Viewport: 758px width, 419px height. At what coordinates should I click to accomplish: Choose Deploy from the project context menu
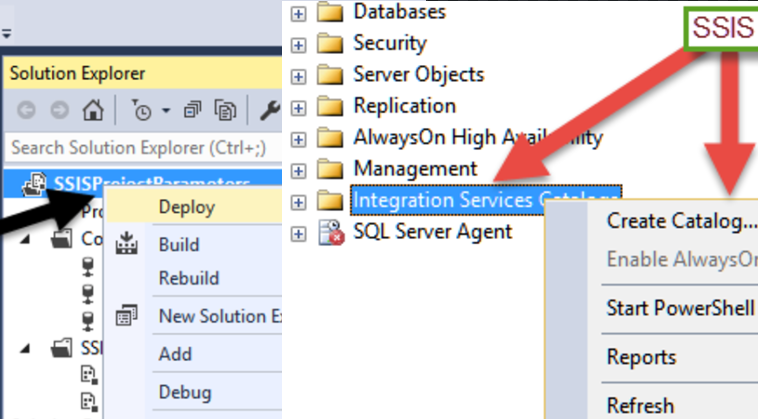187,208
